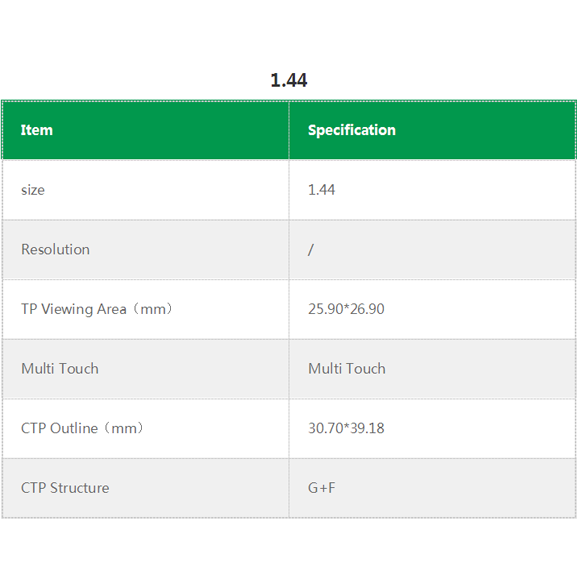
Task: Click the green header divider between columns
Action: pyautogui.click(x=289, y=130)
